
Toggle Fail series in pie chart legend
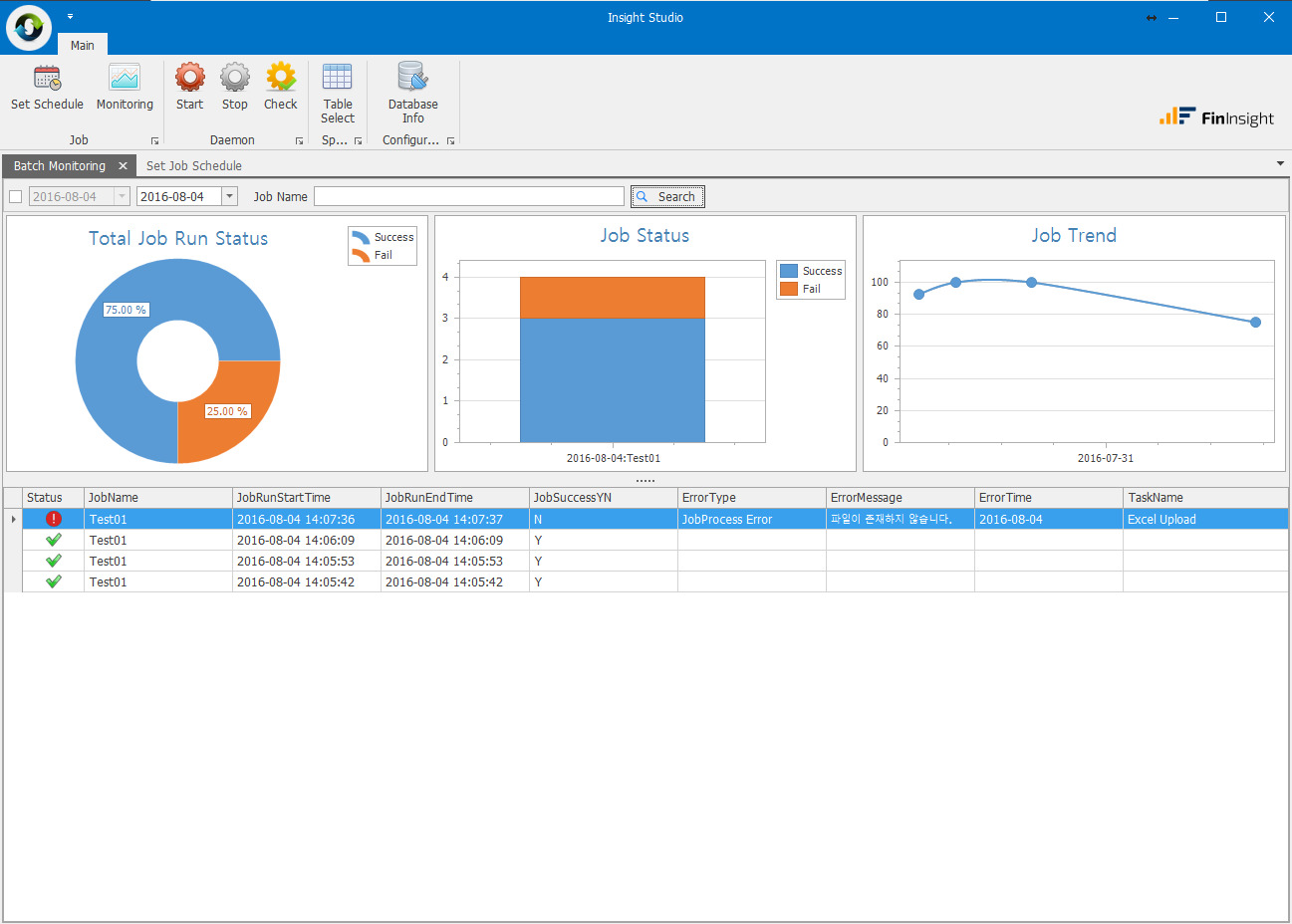point(372,255)
